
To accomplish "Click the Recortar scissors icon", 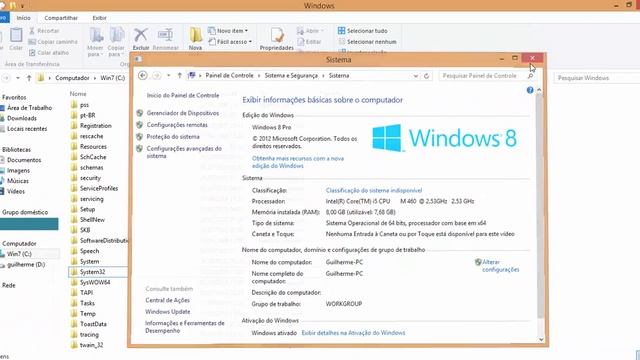I will pos(32,31).
